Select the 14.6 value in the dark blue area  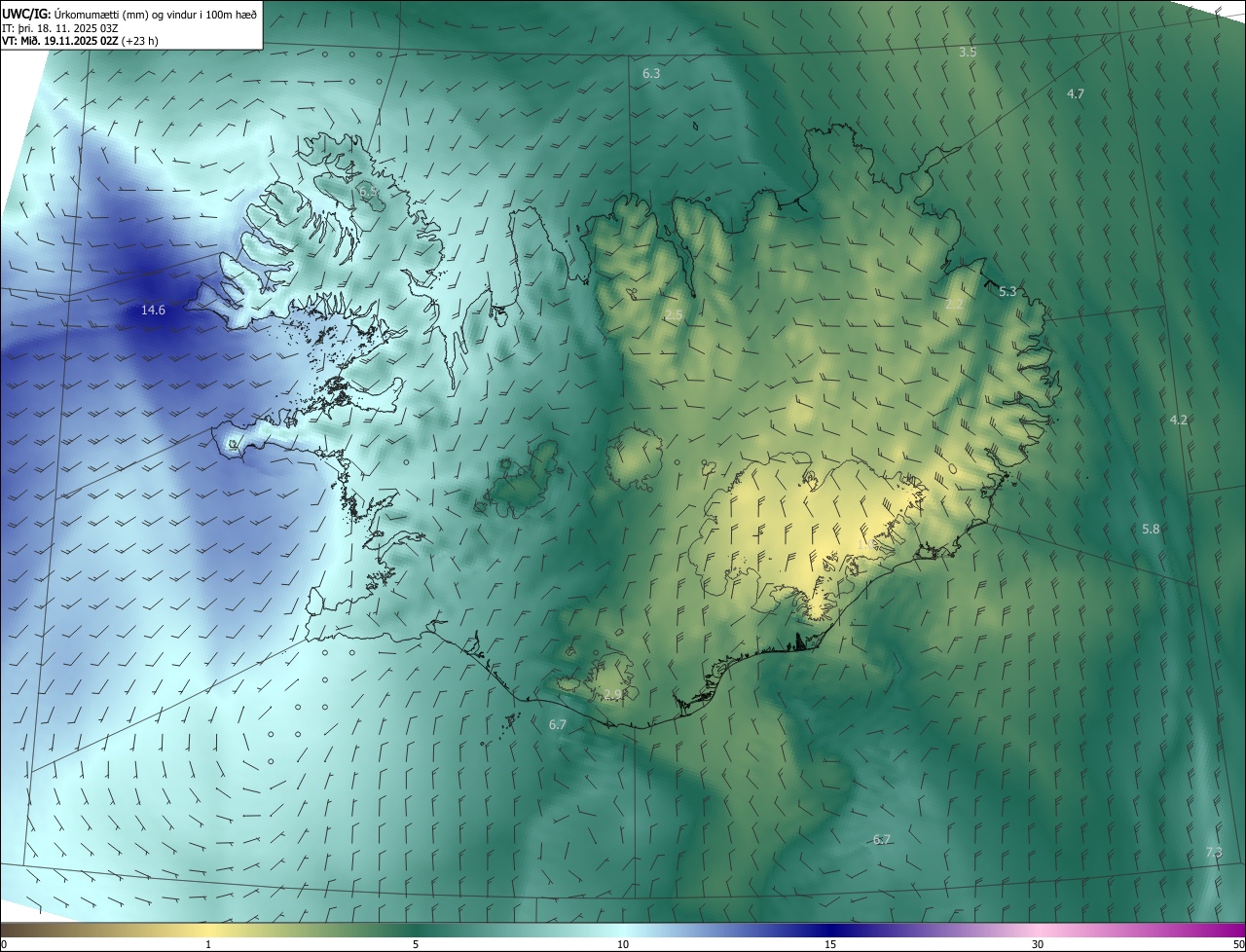coord(153,311)
